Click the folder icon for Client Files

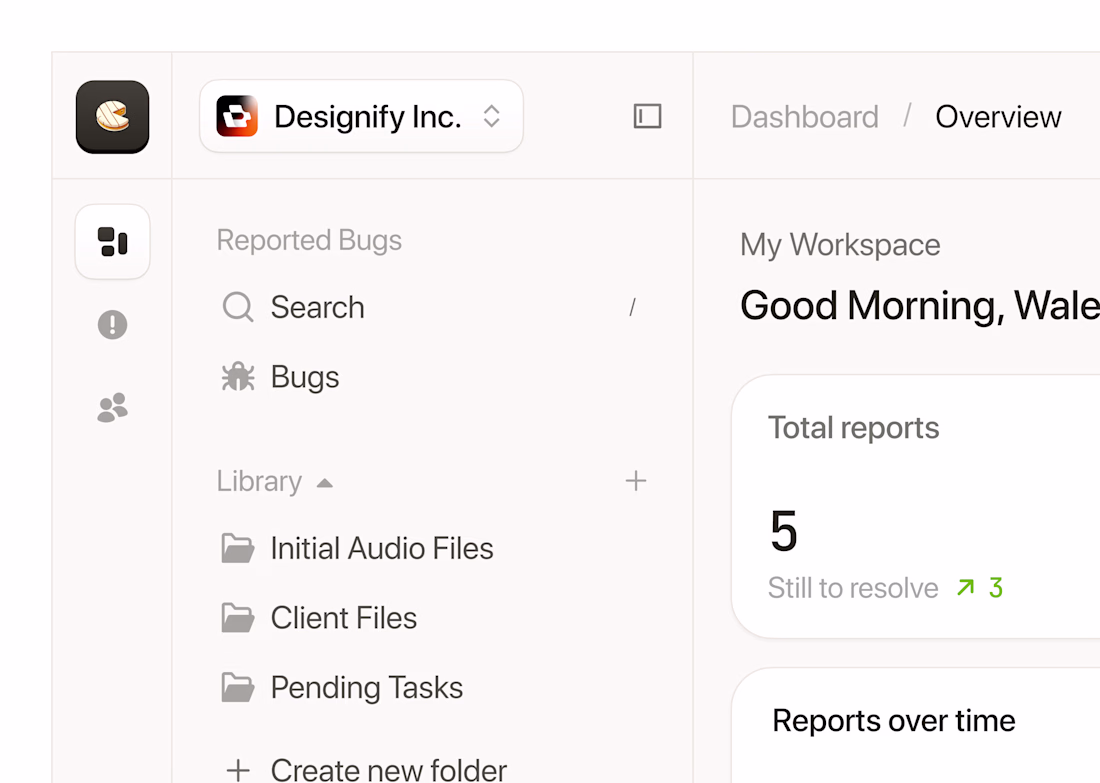[238, 618]
